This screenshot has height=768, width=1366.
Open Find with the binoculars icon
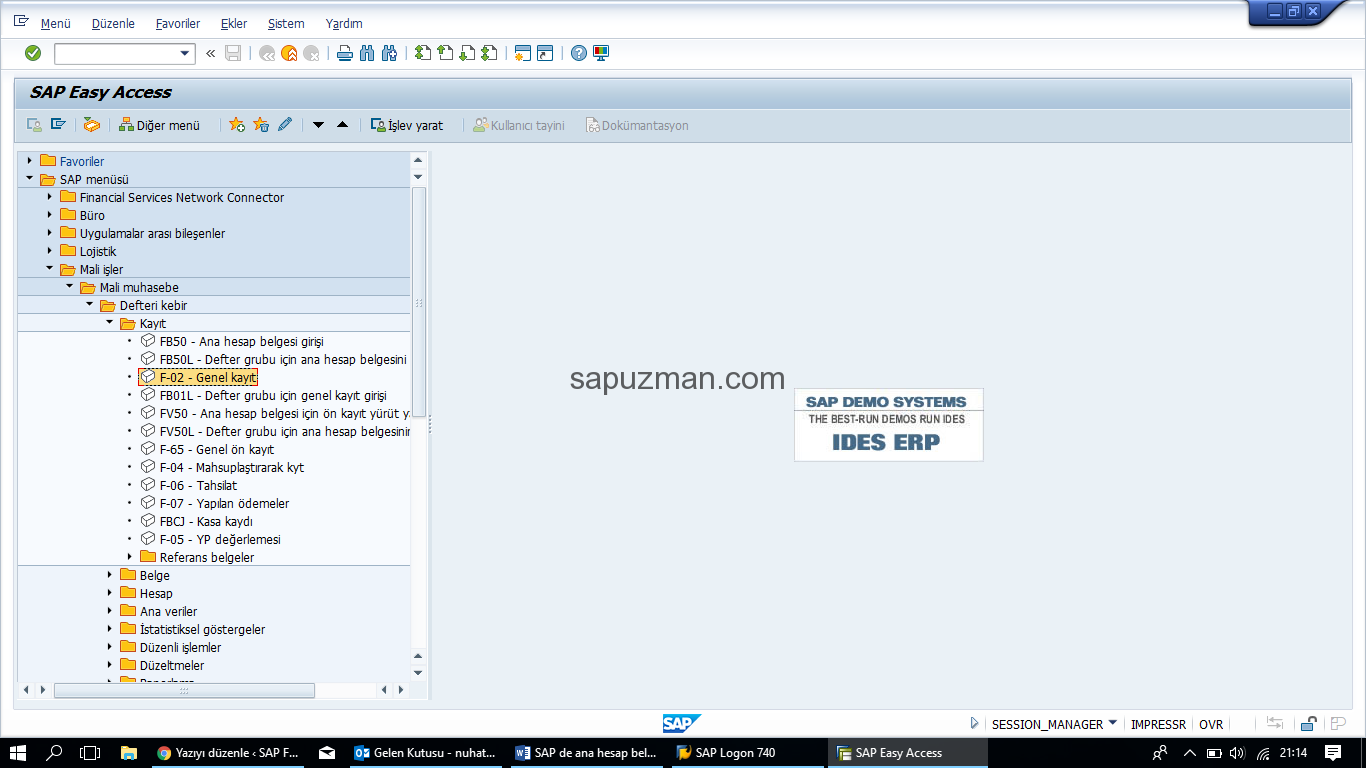tap(367, 53)
